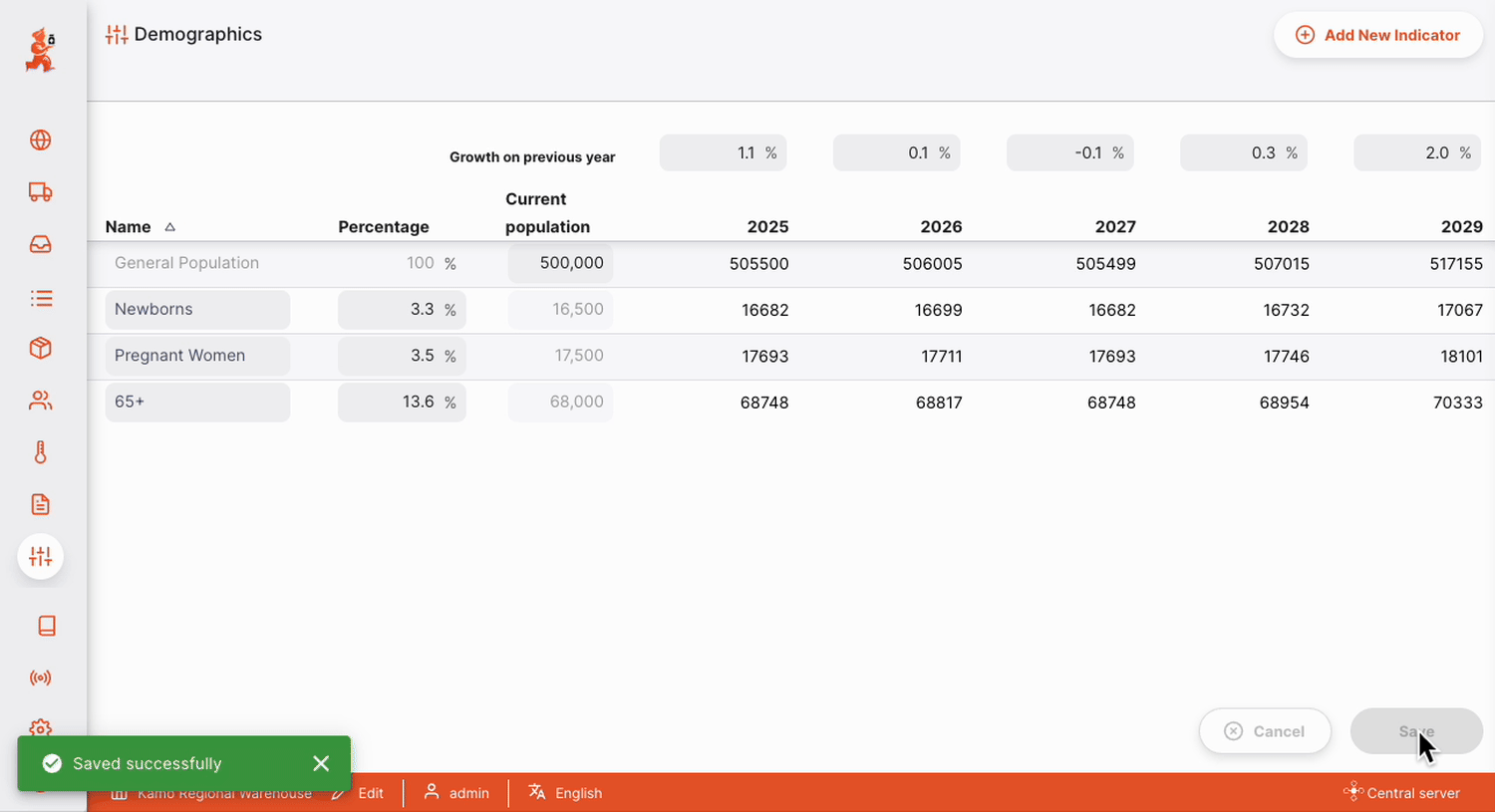
Task: Open the box inventory icon in sidebar
Action: (40, 349)
